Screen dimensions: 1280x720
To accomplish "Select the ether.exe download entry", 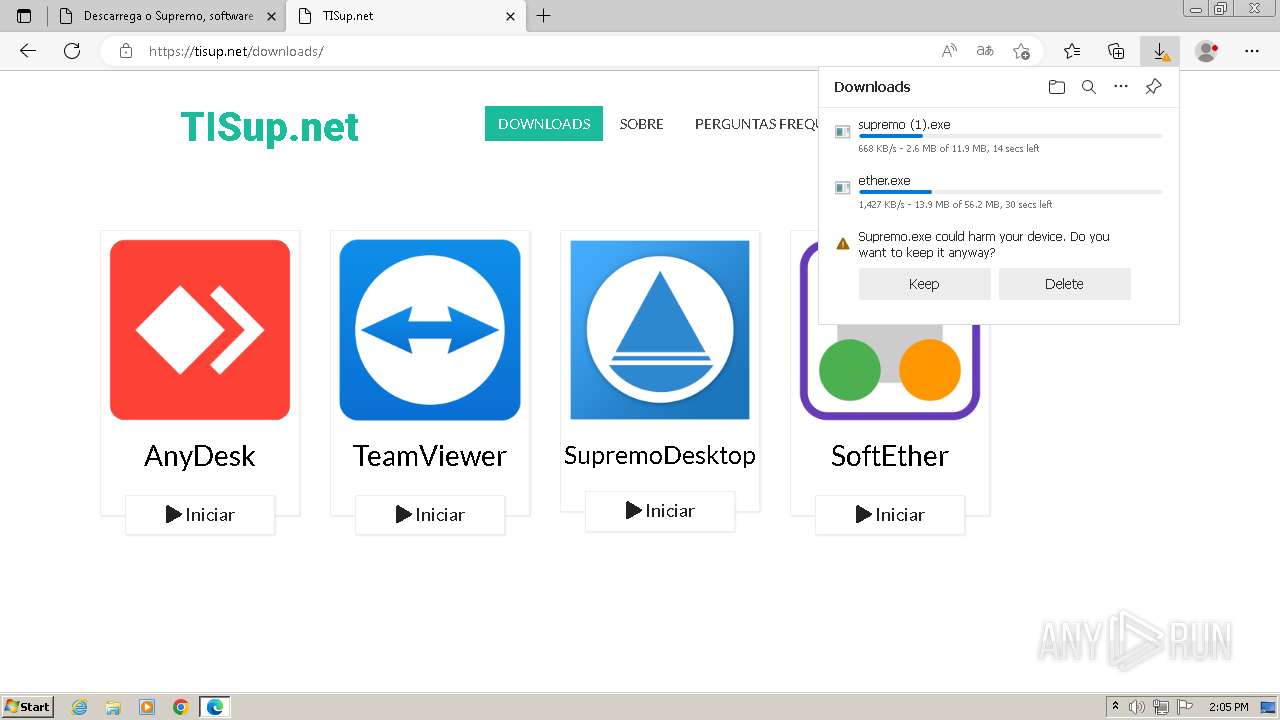I will [999, 192].
